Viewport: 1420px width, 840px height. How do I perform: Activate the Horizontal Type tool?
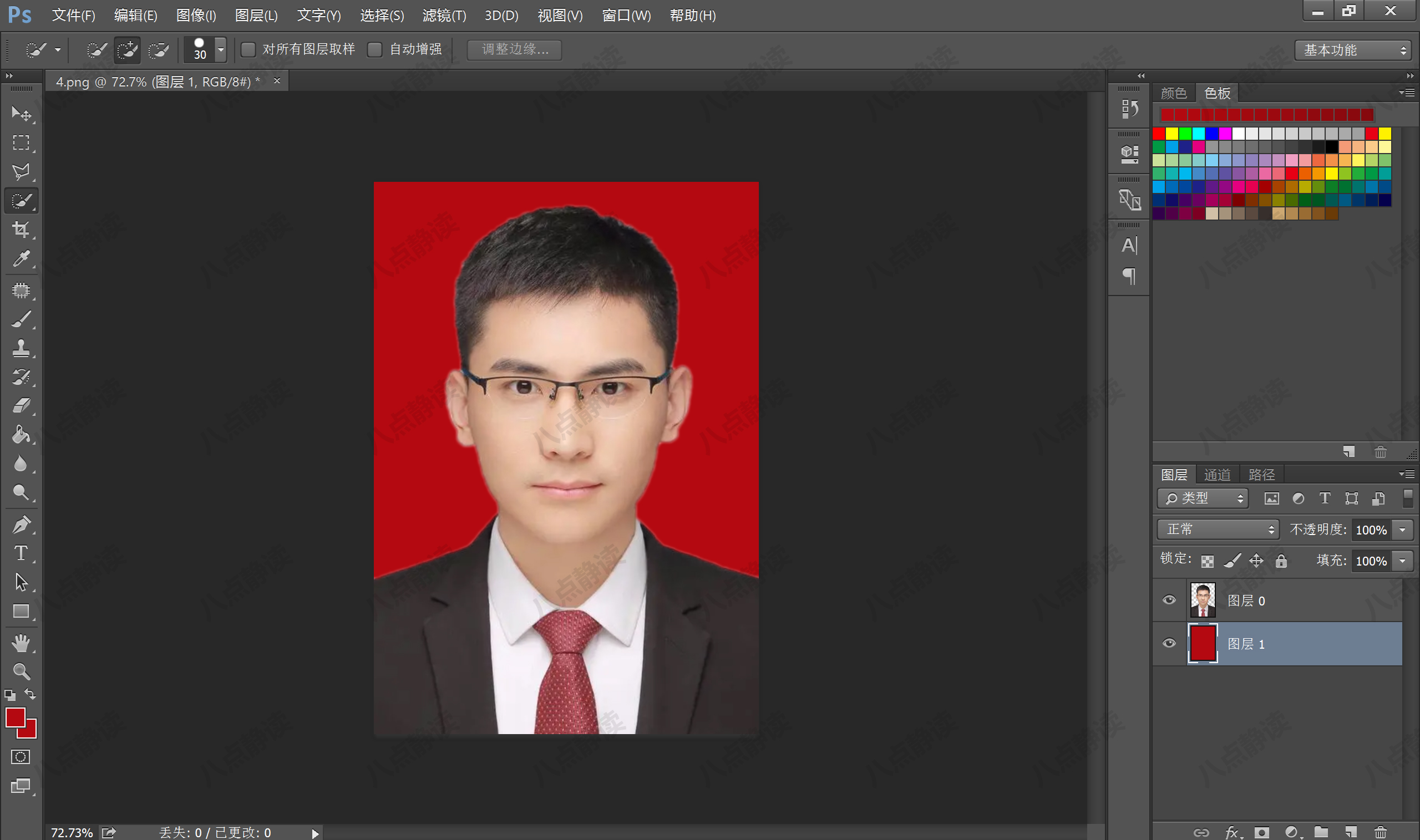(x=21, y=553)
